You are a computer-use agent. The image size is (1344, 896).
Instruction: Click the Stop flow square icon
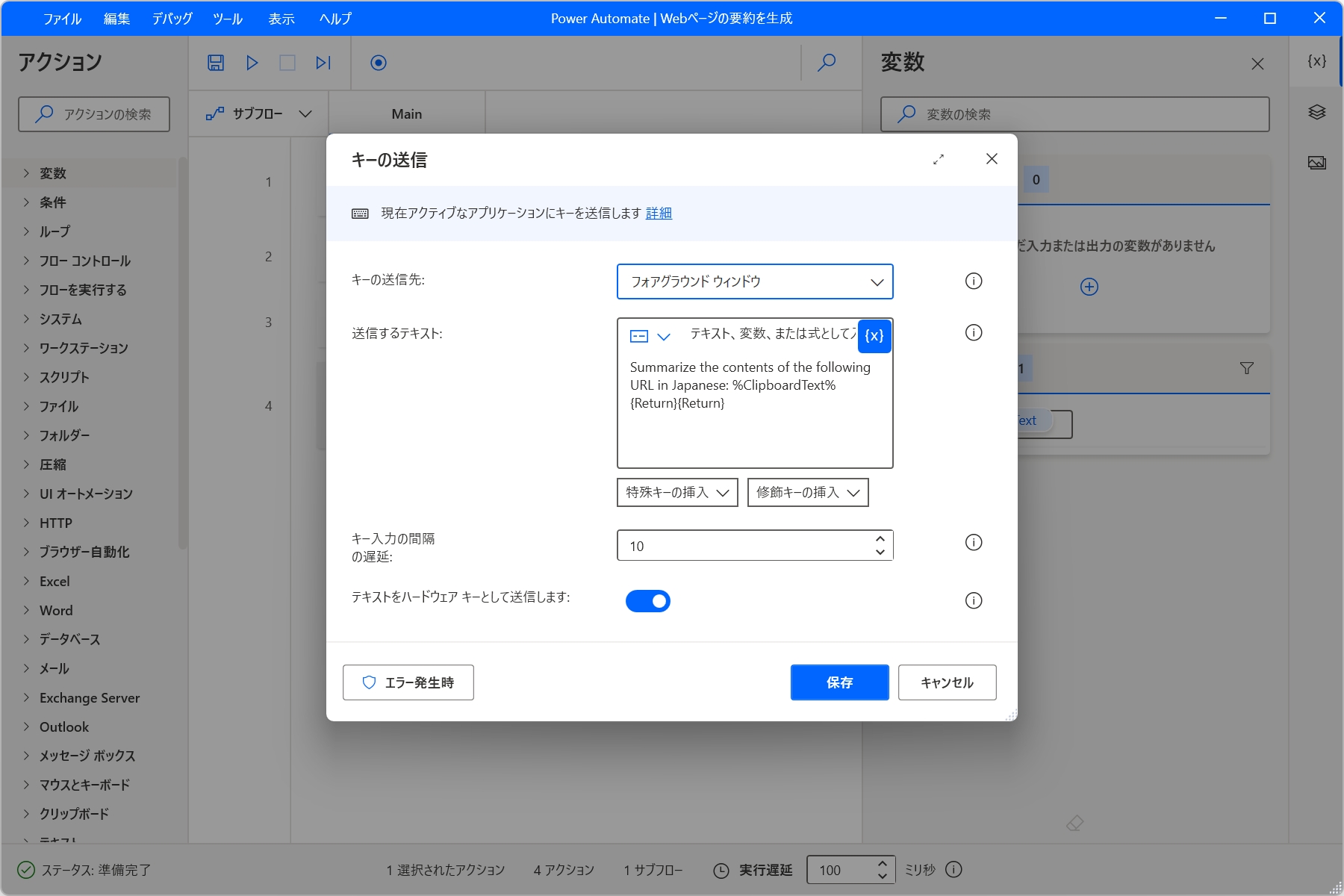click(x=287, y=63)
